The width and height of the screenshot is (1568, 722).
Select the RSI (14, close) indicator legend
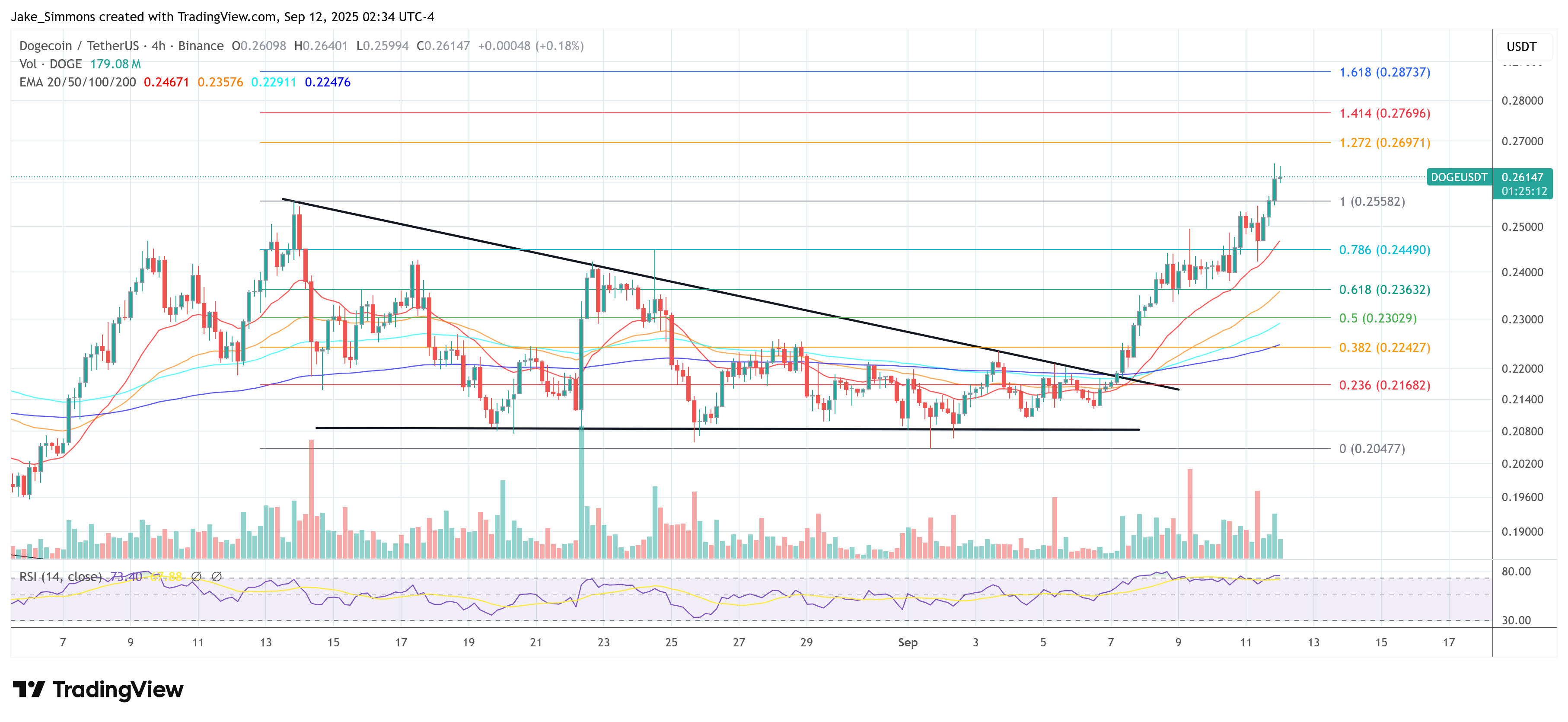(x=60, y=576)
